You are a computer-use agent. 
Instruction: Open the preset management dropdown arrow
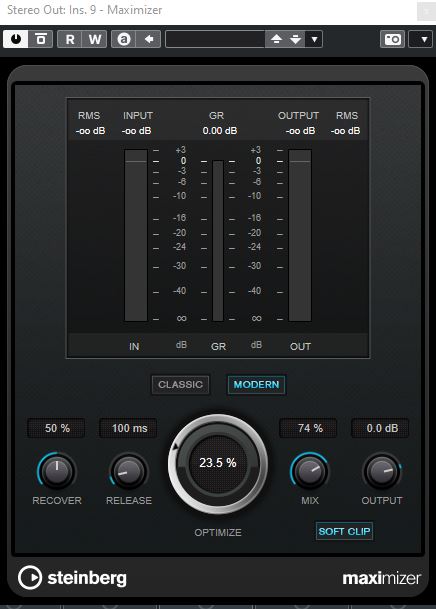[314, 39]
